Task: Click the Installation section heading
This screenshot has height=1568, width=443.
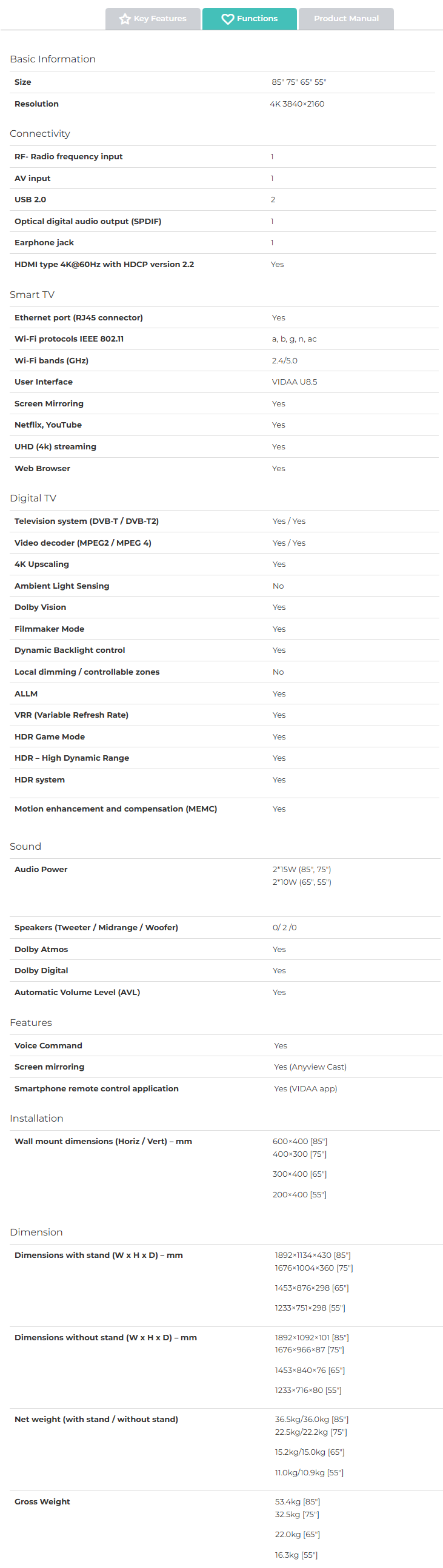Action: (36, 1118)
